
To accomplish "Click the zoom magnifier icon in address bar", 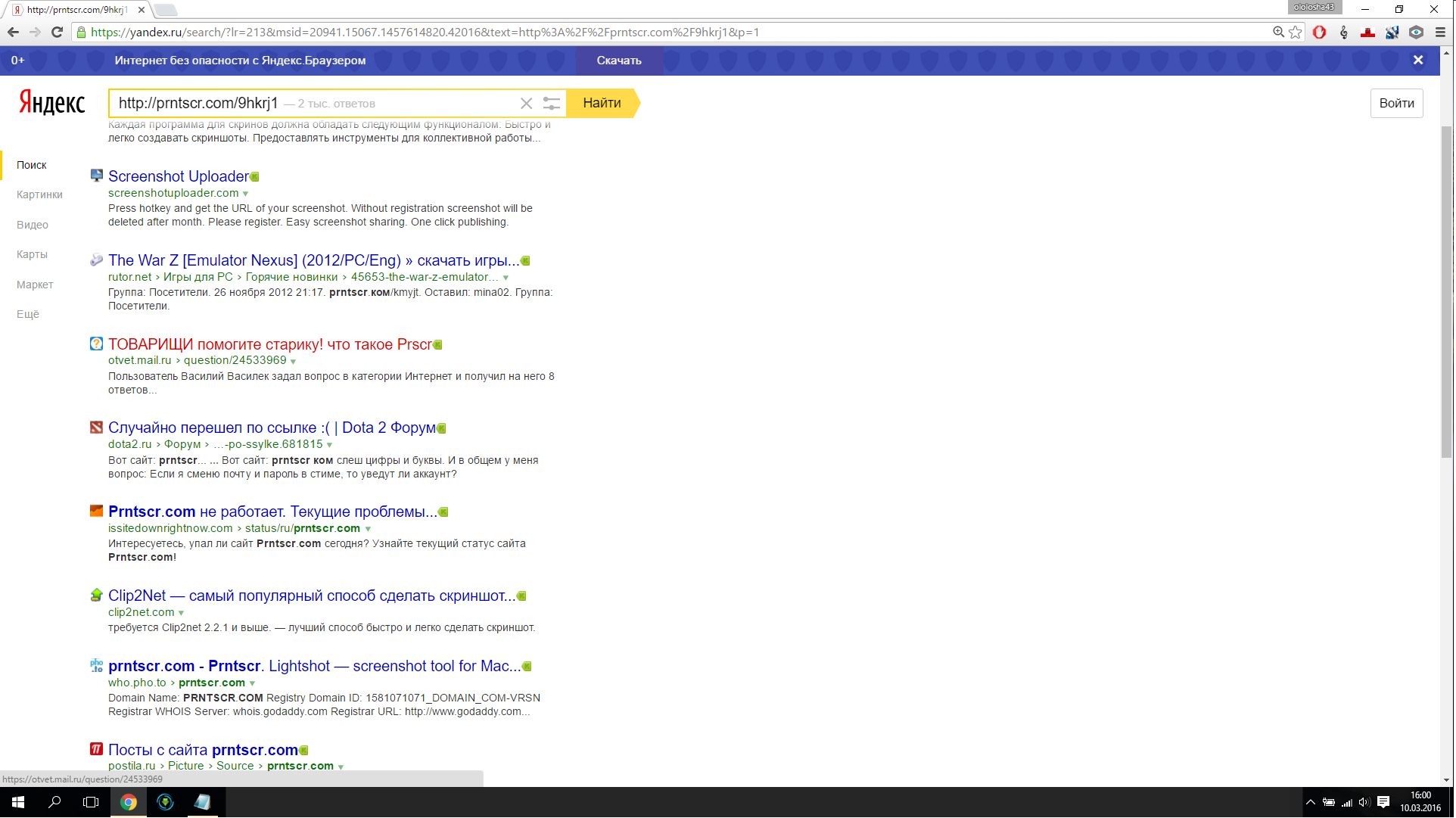I will point(1278,33).
